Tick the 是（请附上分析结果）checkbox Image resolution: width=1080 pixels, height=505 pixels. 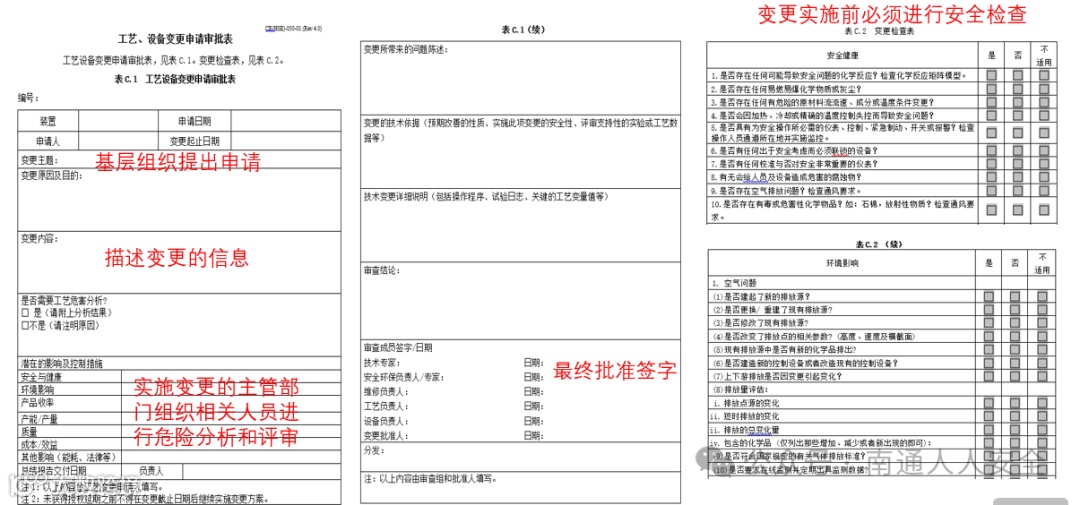pyautogui.click(x=25, y=313)
